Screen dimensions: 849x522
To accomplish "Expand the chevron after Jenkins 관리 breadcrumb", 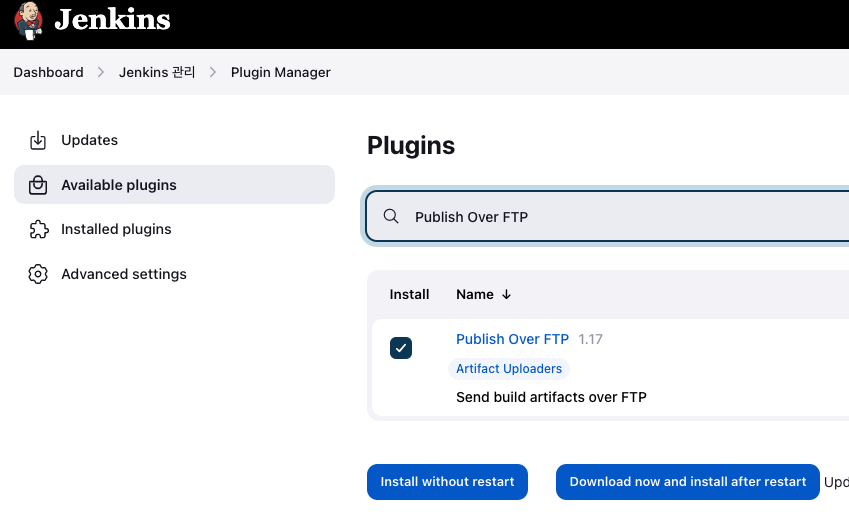I will tap(213, 72).
